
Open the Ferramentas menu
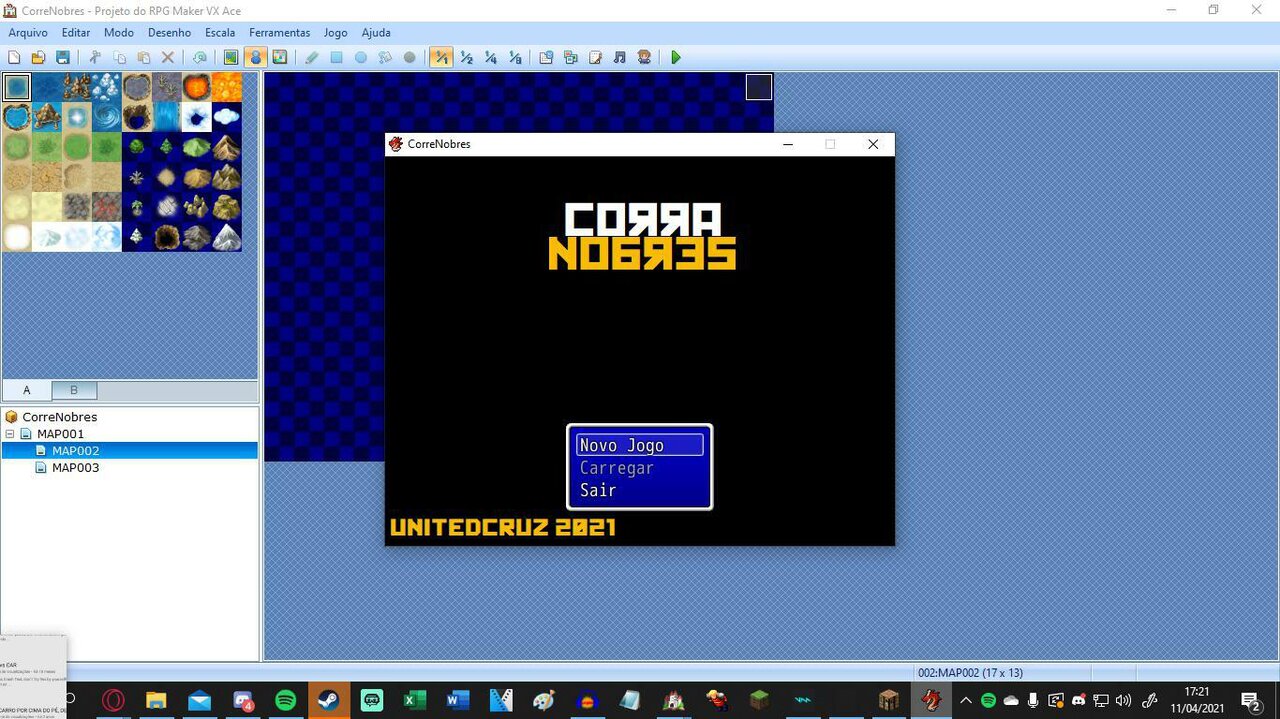[x=280, y=33]
